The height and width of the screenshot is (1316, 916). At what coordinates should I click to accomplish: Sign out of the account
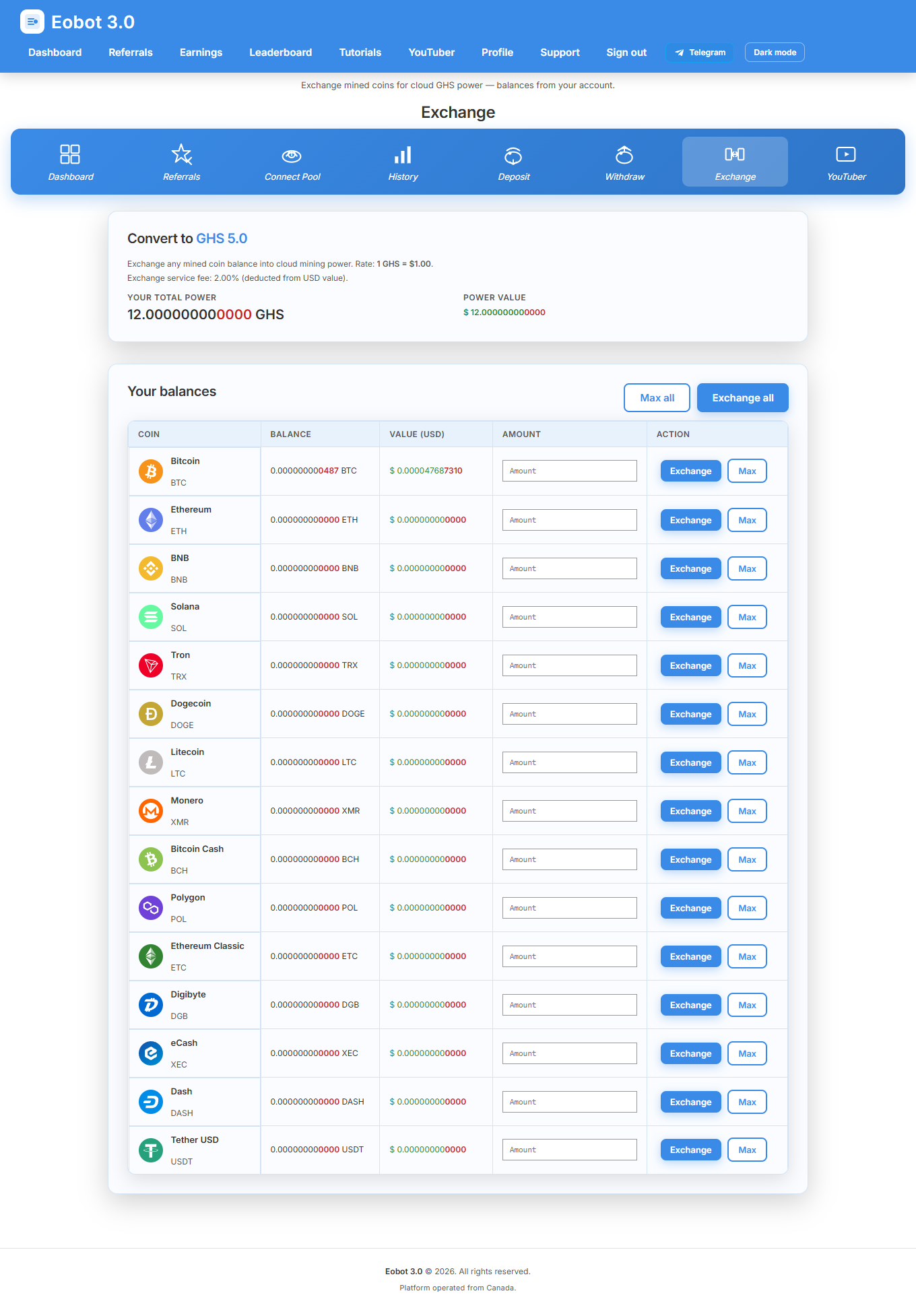[x=626, y=53]
